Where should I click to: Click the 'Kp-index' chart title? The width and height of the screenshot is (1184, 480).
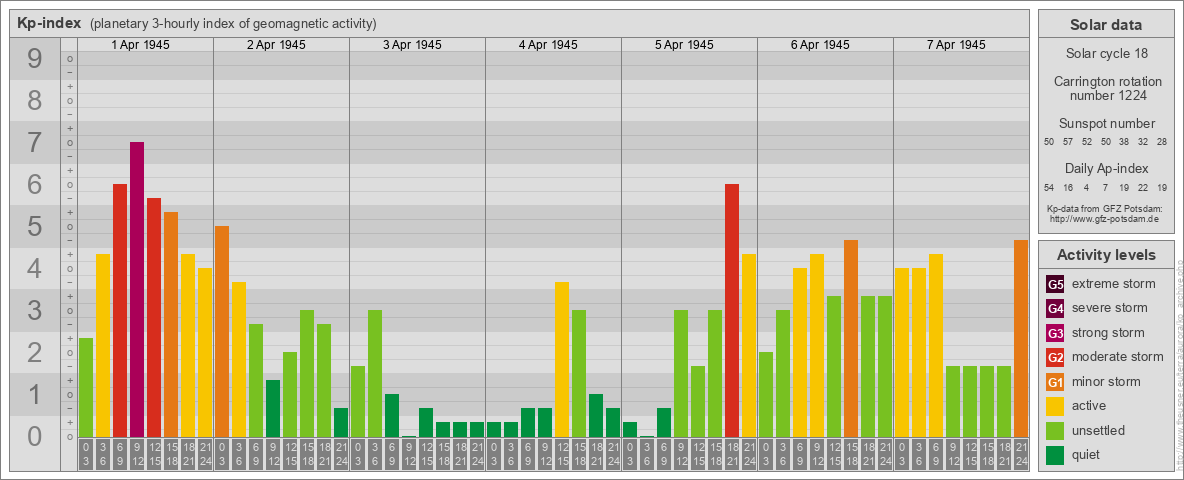coord(49,23)
